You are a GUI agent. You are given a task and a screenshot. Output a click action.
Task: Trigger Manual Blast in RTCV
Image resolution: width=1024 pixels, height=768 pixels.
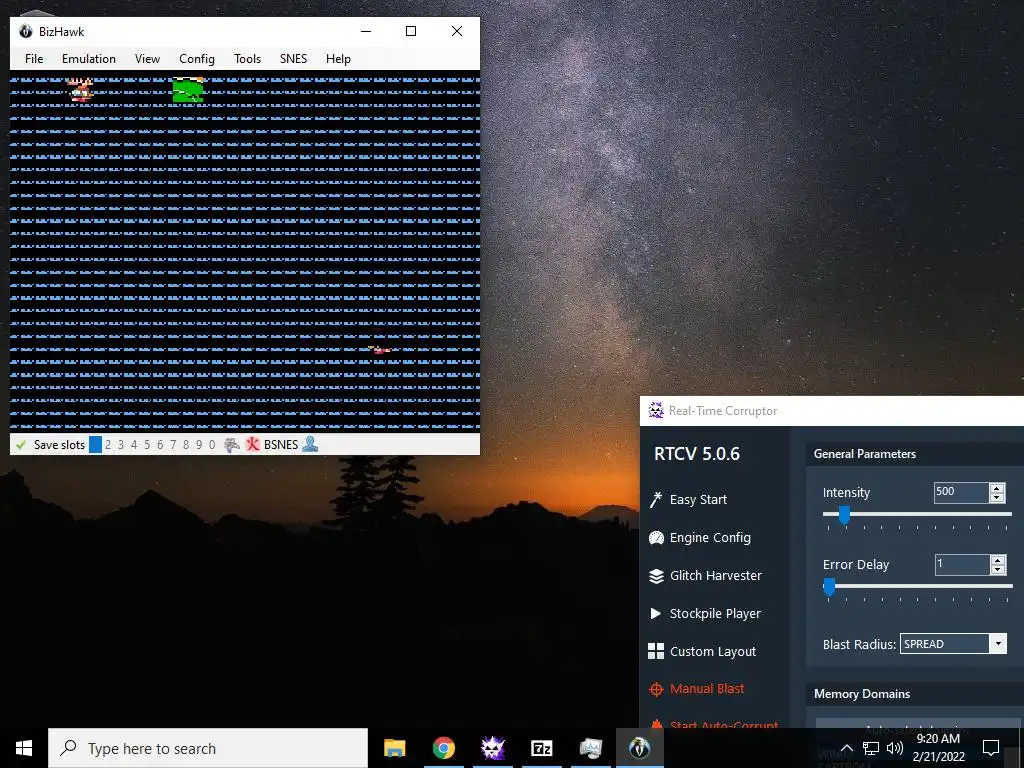[697, 688]
